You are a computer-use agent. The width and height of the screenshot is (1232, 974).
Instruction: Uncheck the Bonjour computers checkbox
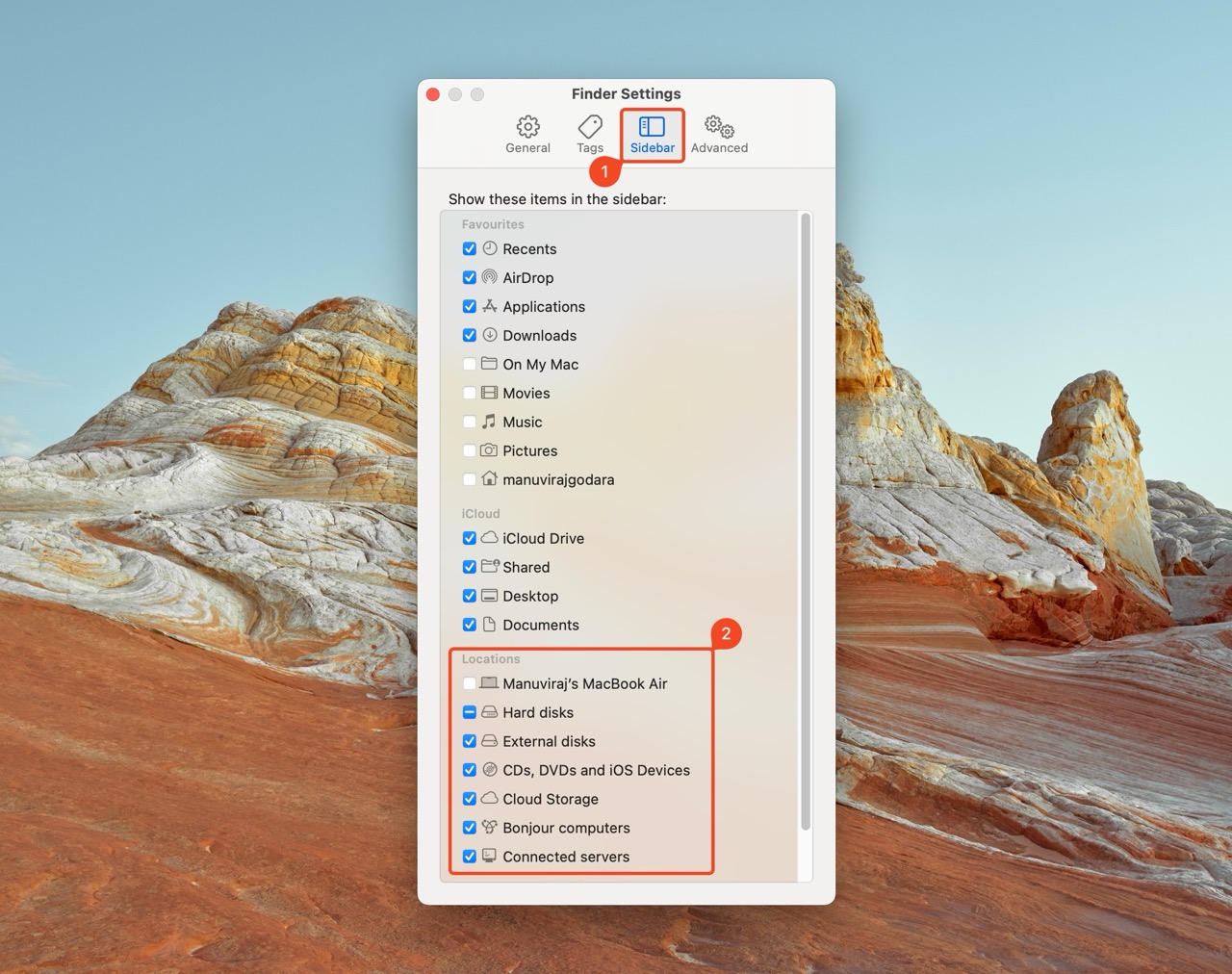470,828
